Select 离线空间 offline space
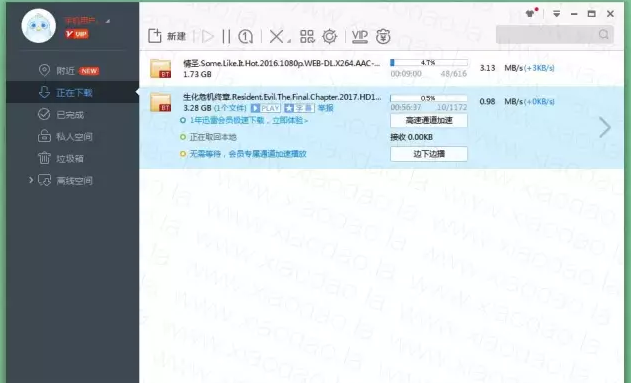This screenshot has height=383, width=631. coord(65,180)
